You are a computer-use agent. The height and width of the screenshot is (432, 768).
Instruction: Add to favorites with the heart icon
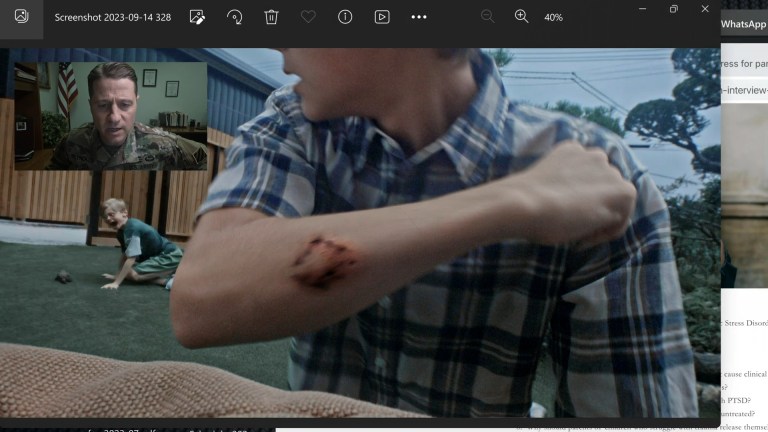tap(308, 17)
